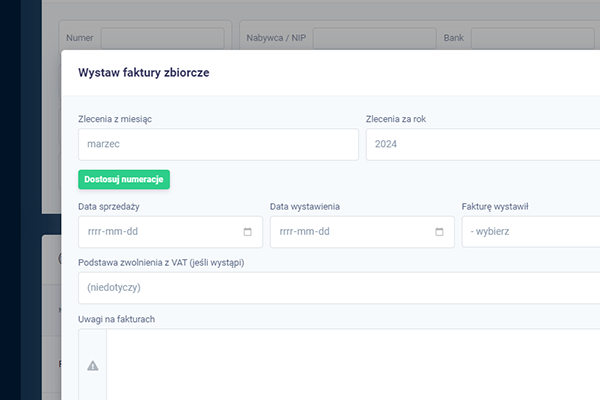This screenshot has width=600, height=400.
Task: Click the warning triangle icon in Uwagi
Action: (93, 366)
